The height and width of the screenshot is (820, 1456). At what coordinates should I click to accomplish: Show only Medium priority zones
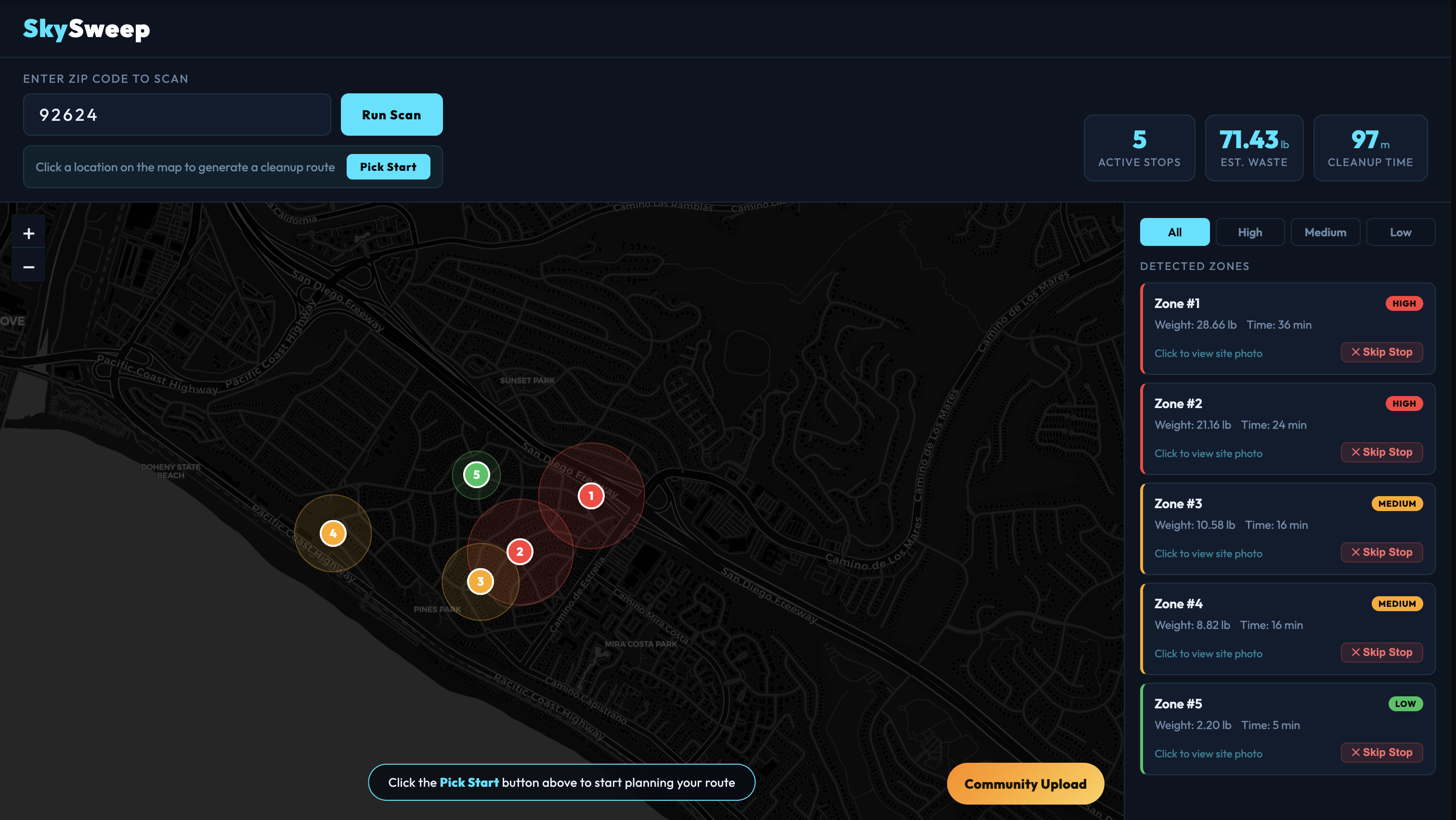(x=1324, y=232)
